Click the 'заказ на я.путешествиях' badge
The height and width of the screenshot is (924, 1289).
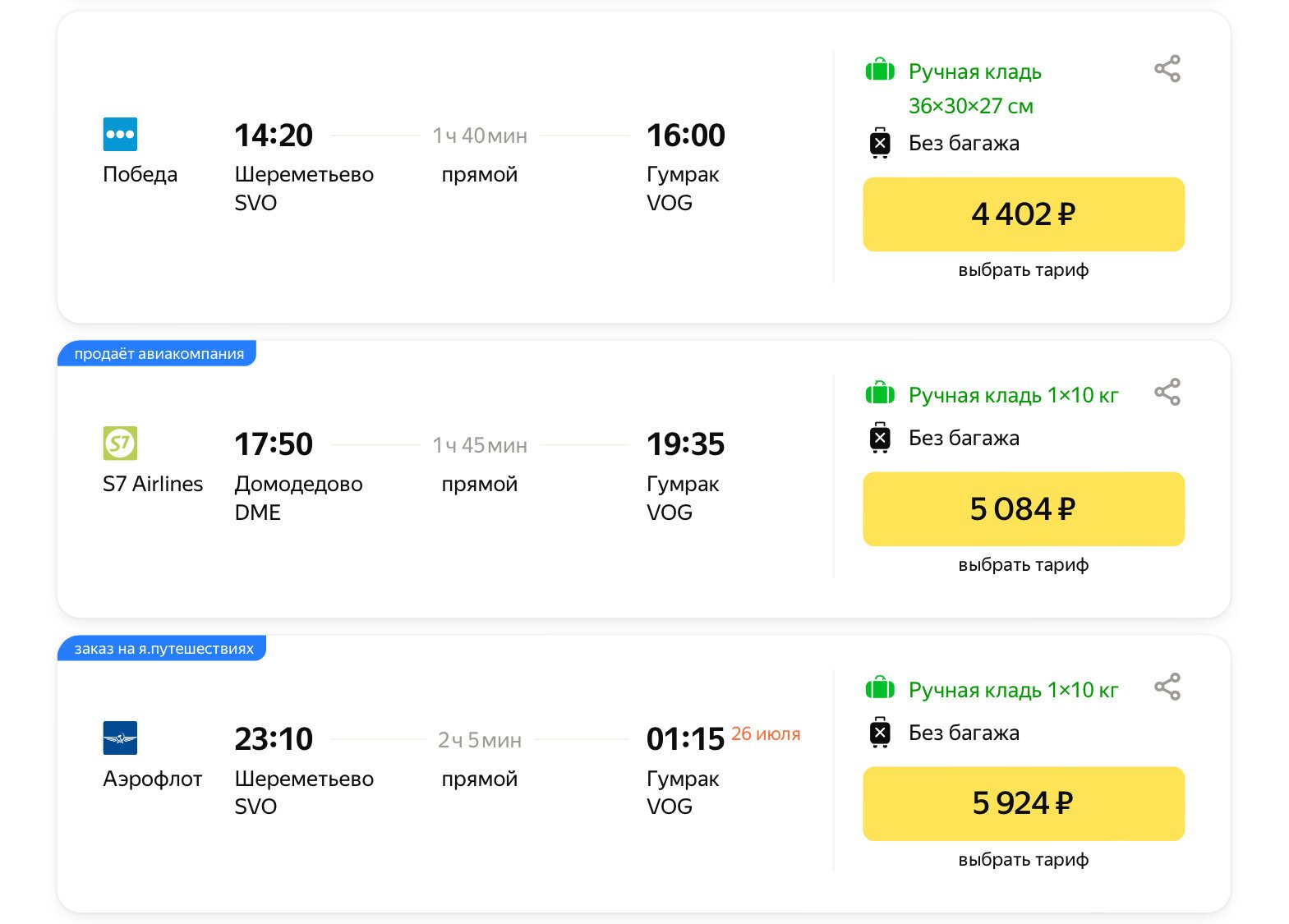point(163,649)
